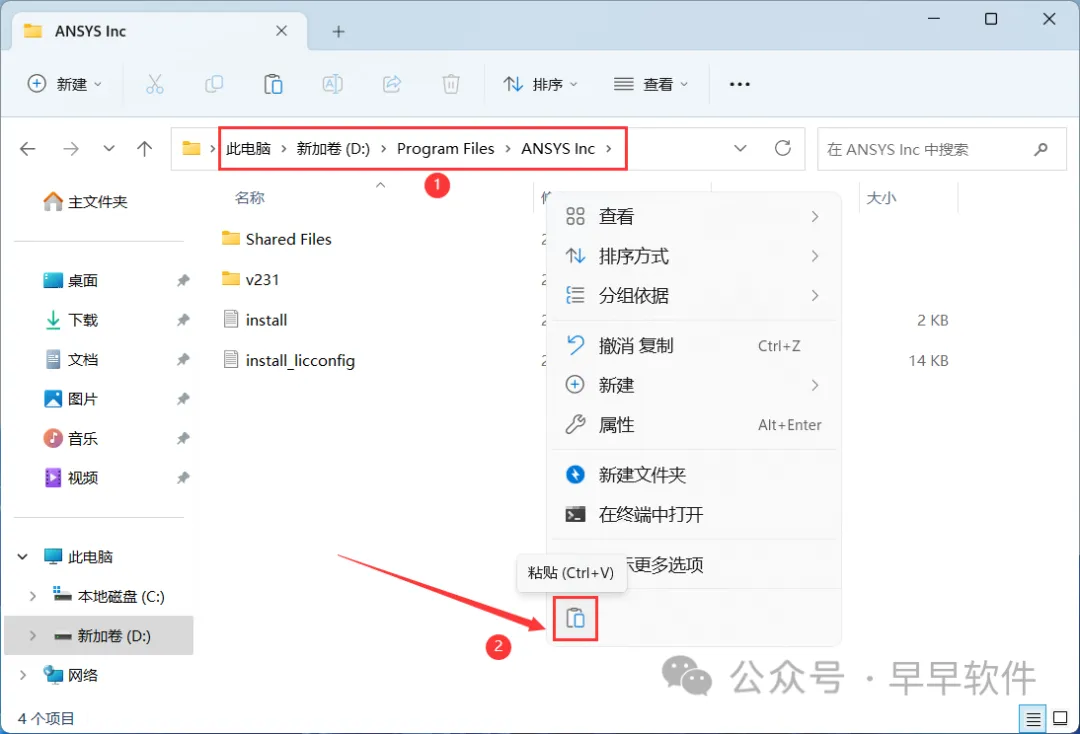Viewport: 1080px width, 734px height.
Task: Go back with the left arrow
Action: coord(28,149)
